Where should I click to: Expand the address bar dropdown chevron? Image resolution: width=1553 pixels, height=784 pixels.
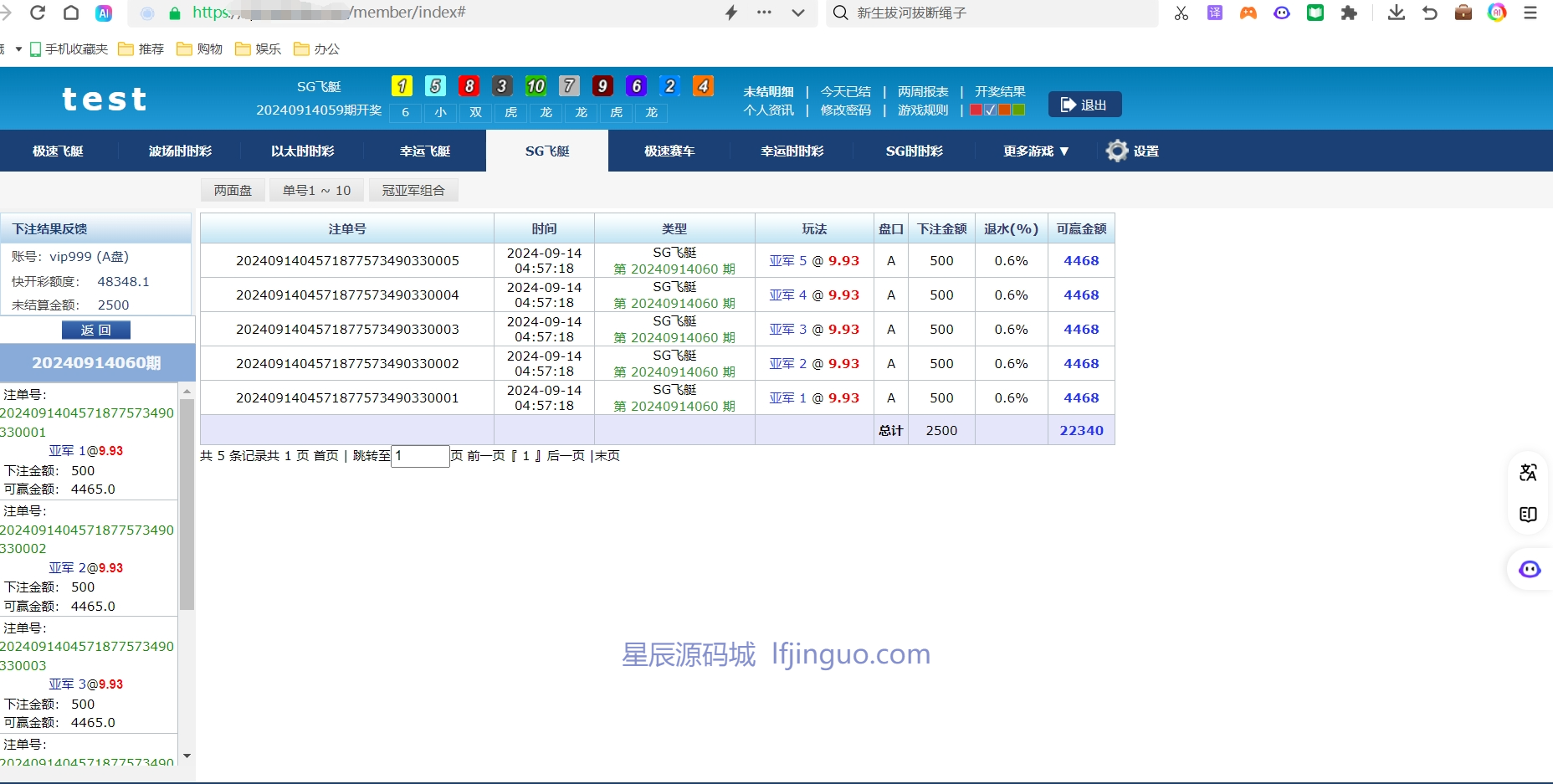point(797,13)
